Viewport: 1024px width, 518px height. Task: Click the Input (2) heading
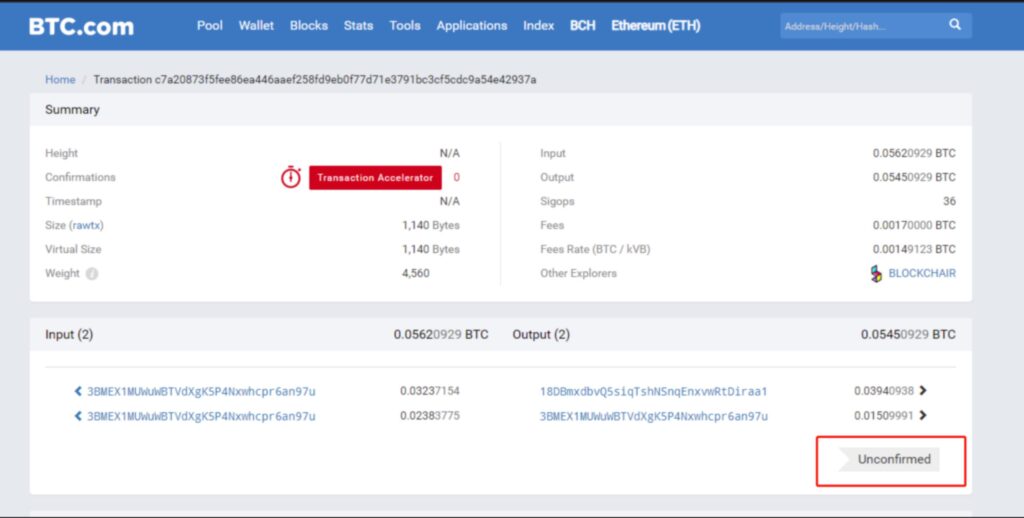click(69, 334)
